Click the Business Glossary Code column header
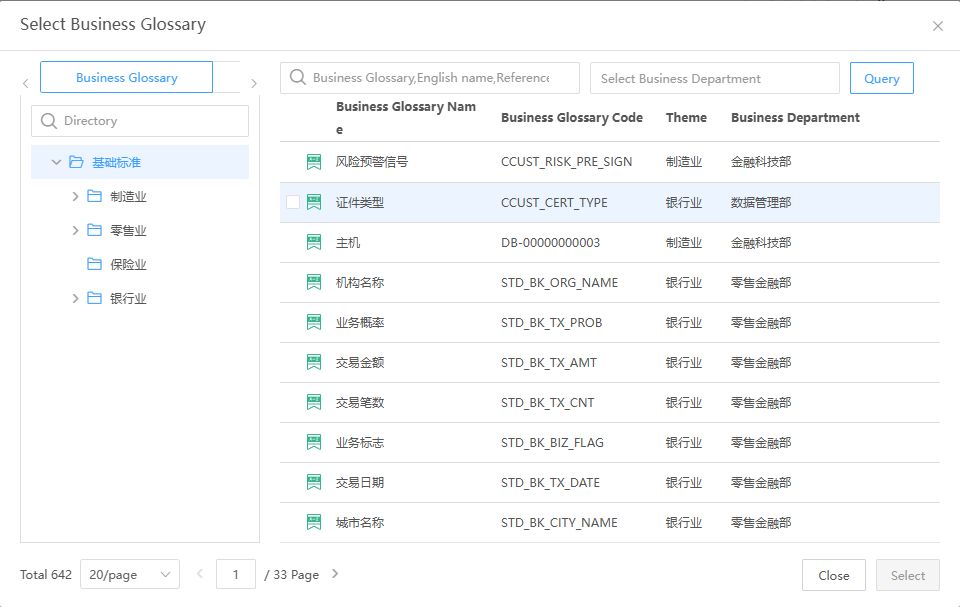Screen dimensions: 960x607 coord(572,118)
